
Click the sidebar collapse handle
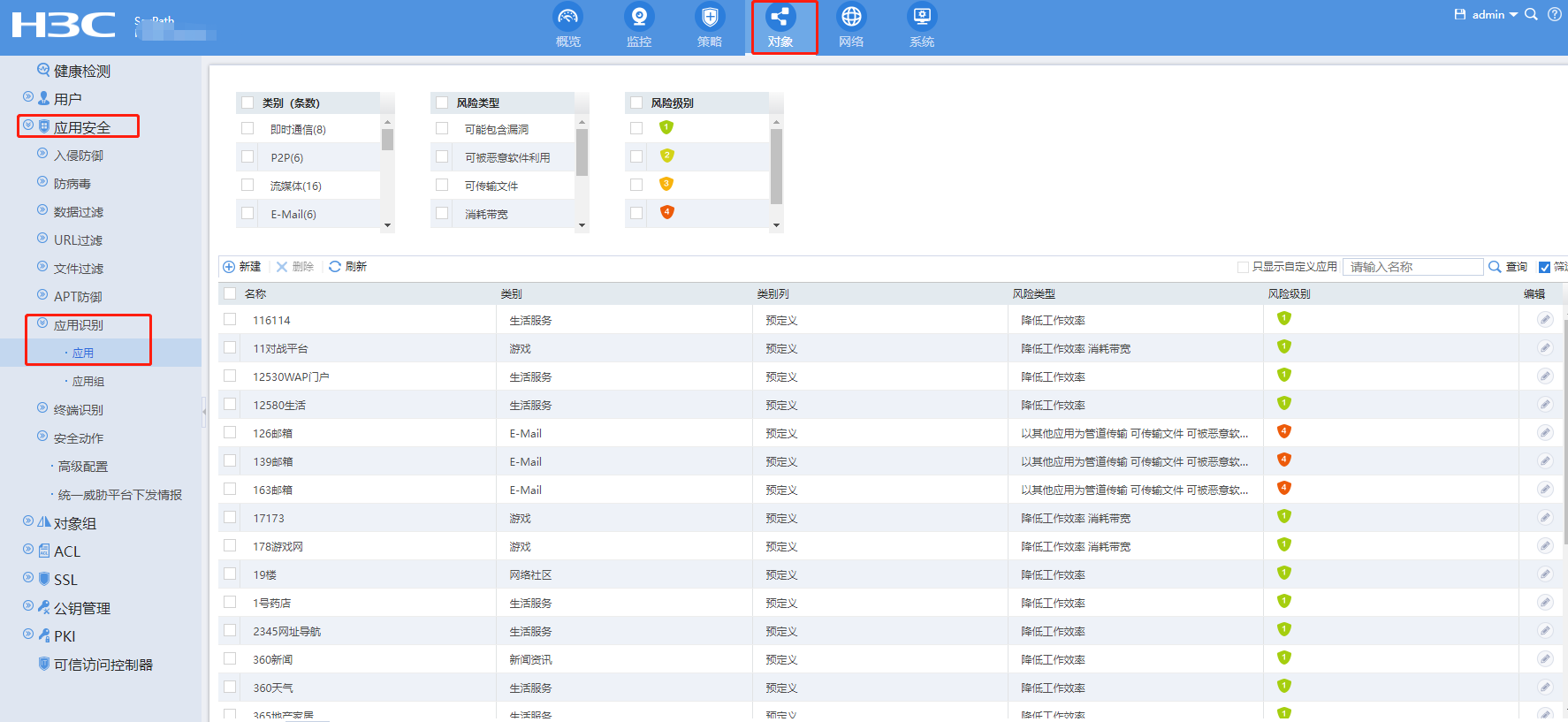(204, 410)
